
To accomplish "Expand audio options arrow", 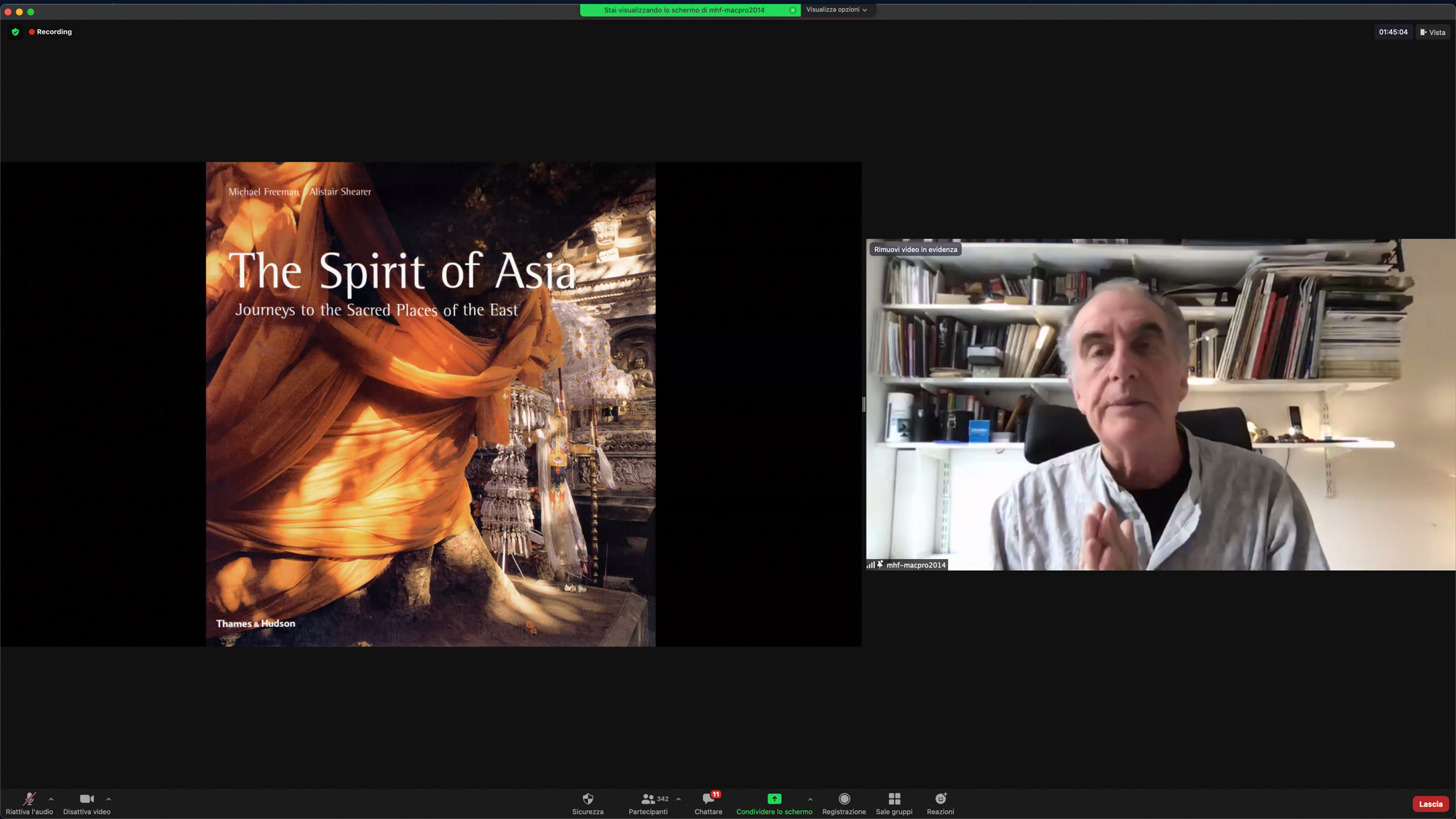I will point(51,799).
